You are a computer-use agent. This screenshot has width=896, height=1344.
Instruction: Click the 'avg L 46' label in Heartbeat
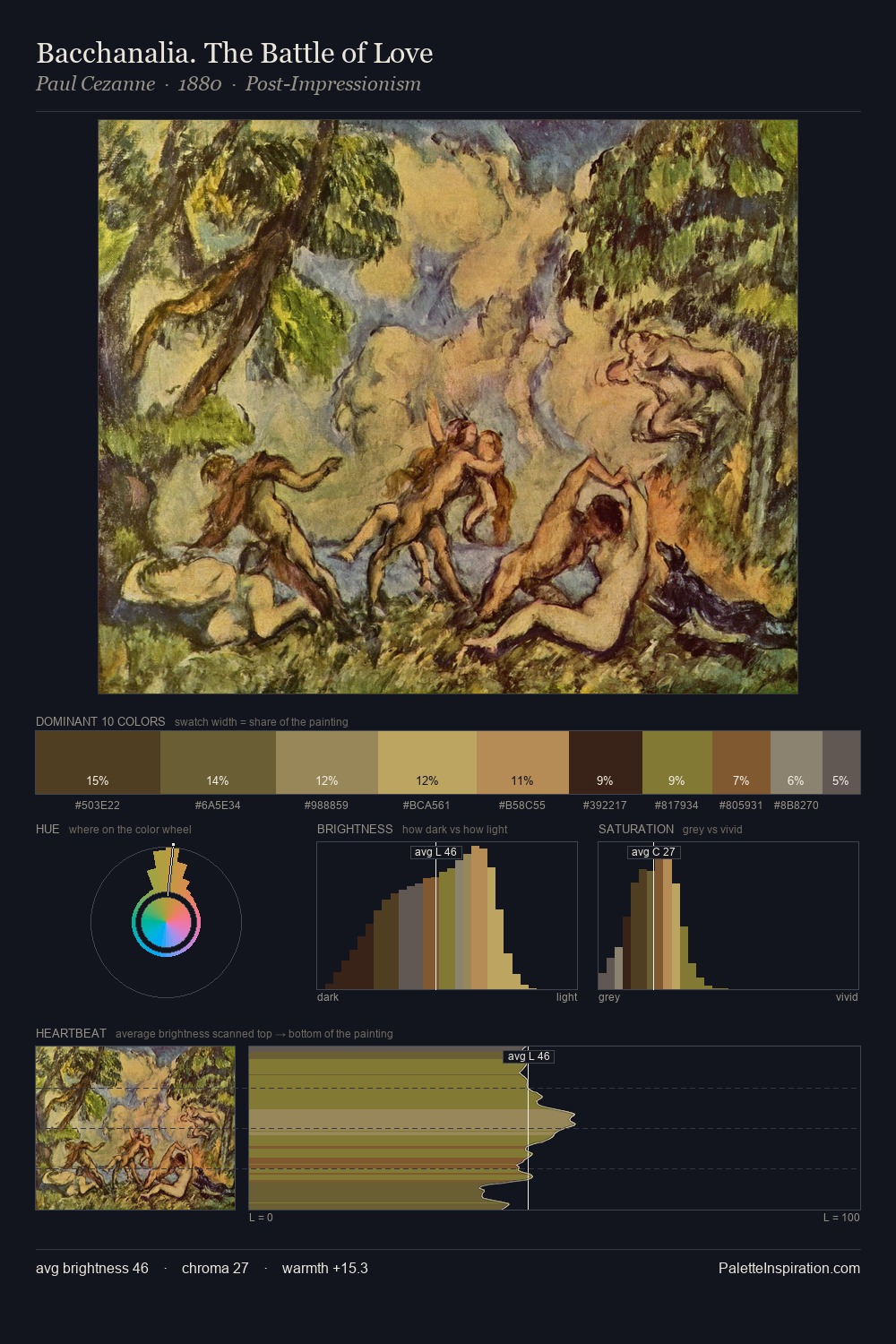pos(529,1056)
